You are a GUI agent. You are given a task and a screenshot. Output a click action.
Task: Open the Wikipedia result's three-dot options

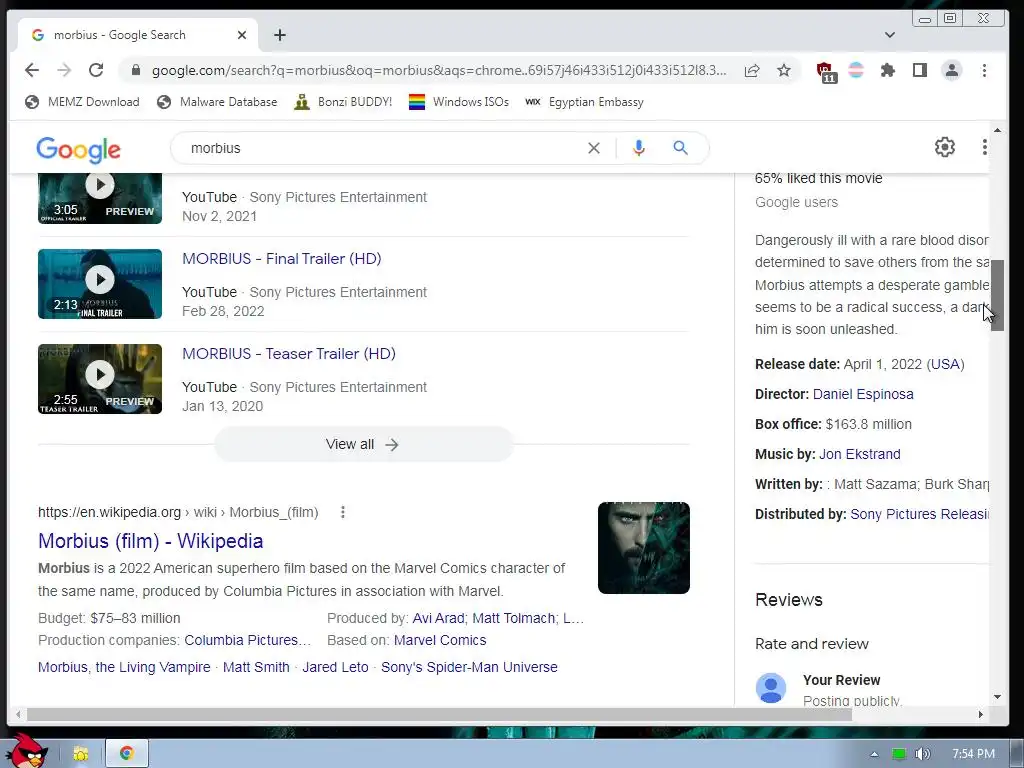(343, 512)
